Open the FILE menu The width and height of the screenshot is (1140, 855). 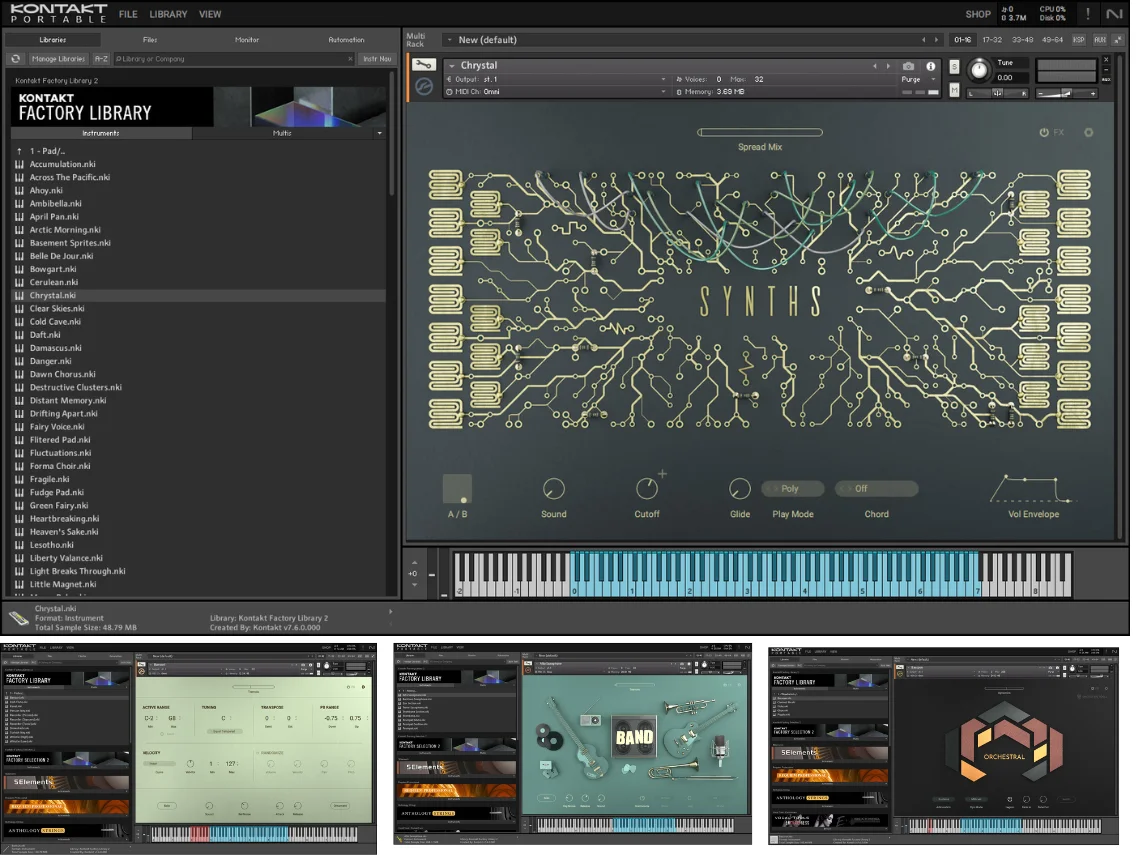click(128, 14)
